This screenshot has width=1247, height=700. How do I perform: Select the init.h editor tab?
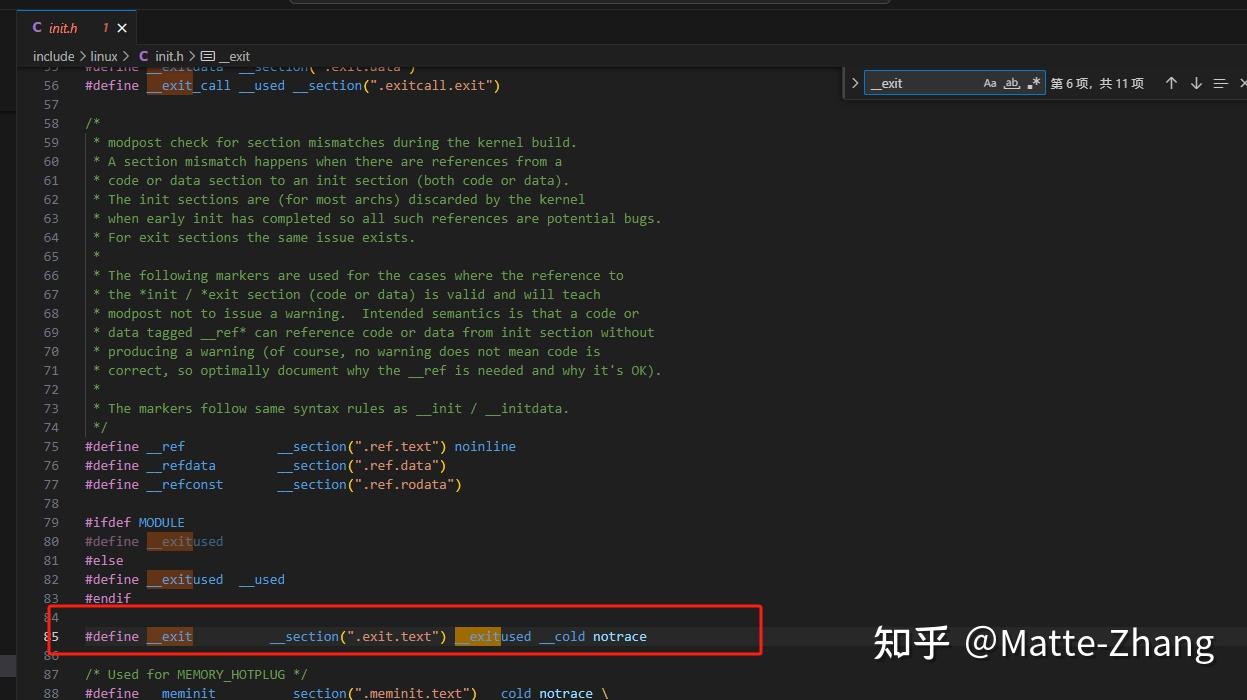click(63, 28)
